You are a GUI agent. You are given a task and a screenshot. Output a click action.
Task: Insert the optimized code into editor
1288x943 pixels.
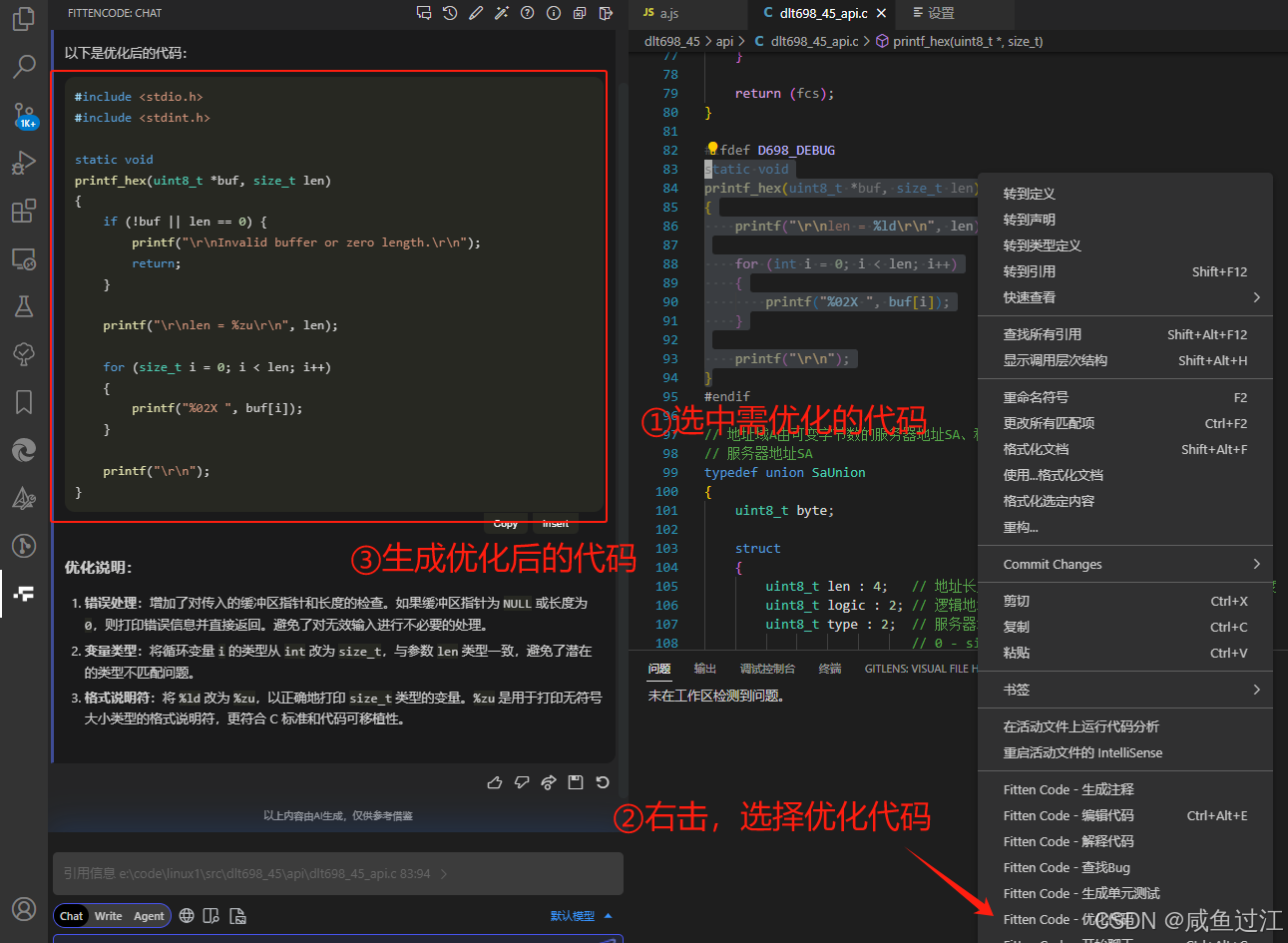[x=556, y=523]
